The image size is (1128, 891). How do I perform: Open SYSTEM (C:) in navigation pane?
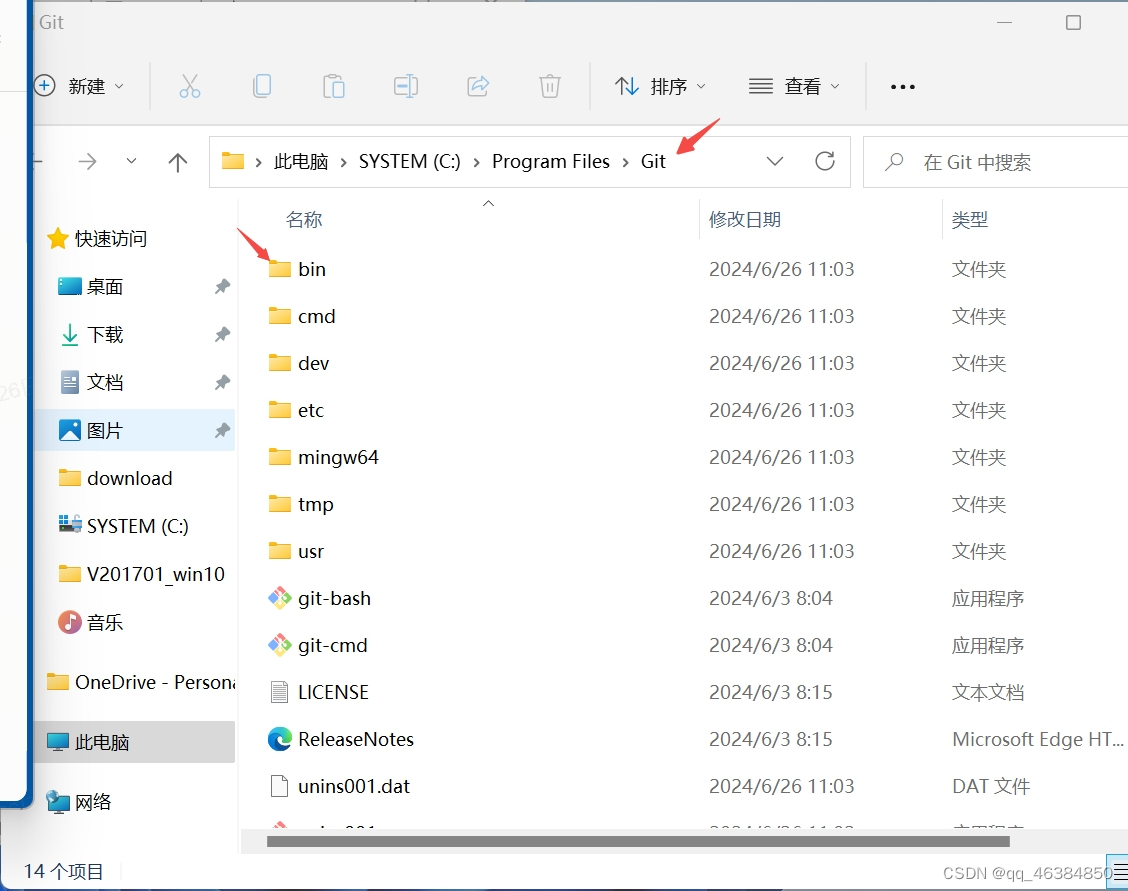tap(137, 526)
